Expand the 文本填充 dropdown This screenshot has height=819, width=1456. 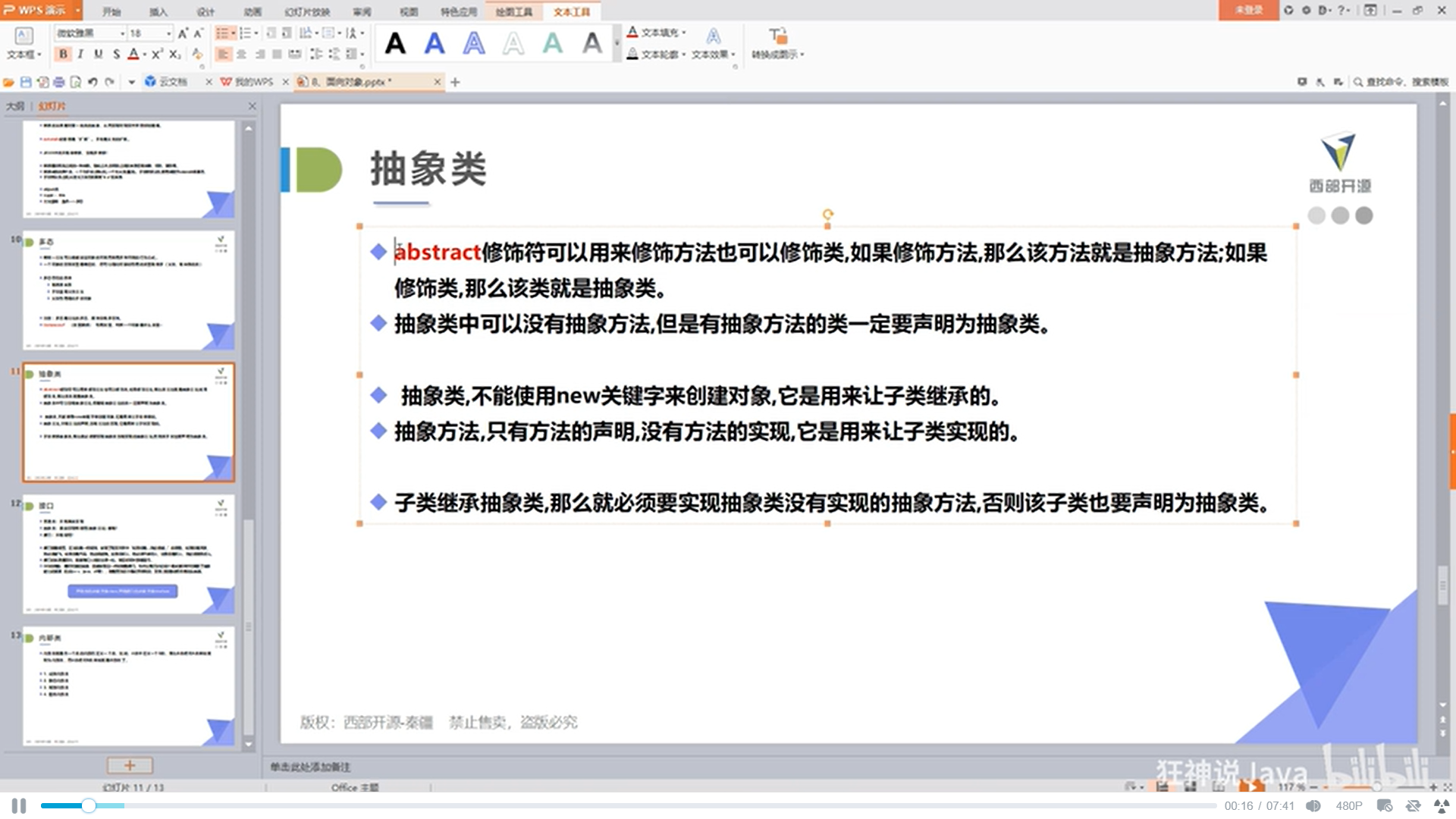coord(684,33)
